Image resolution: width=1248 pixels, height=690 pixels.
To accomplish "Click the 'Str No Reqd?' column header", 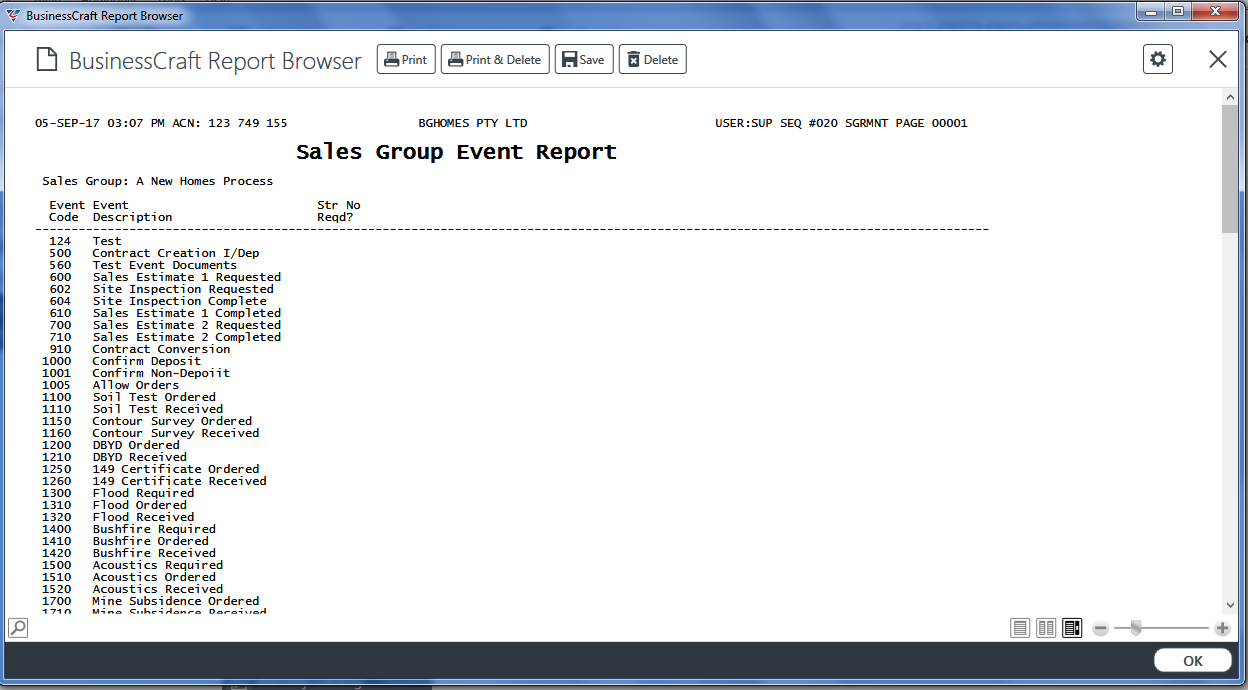I will (x=339, y=211).
